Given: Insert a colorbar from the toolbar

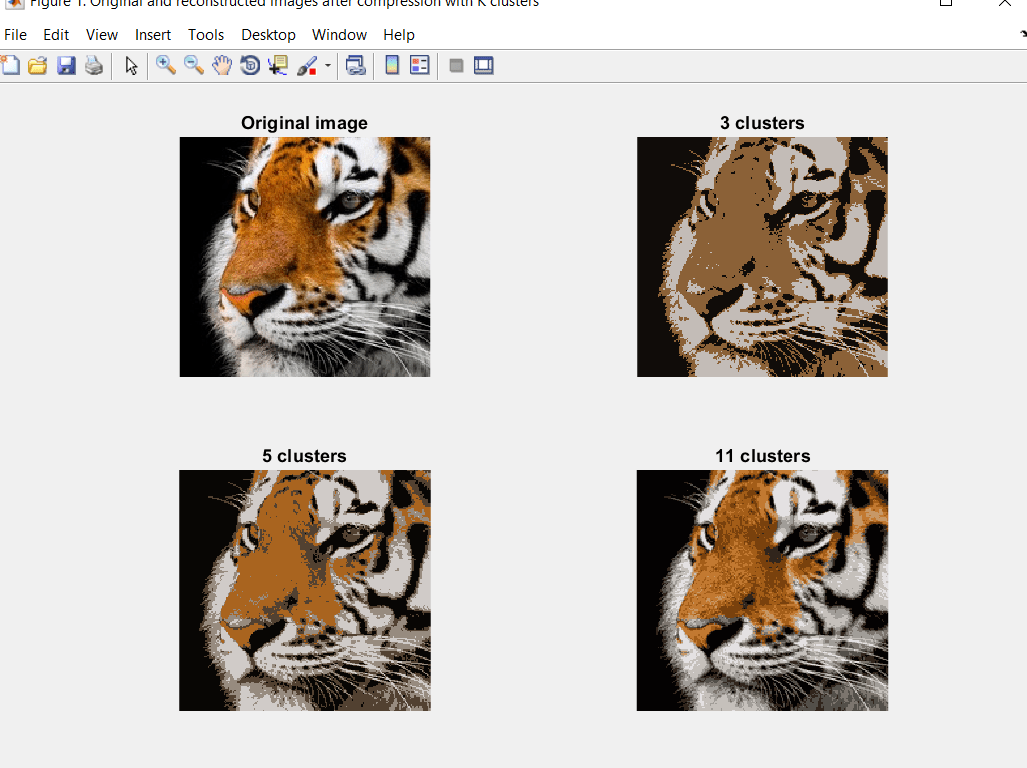Looking at the screenshot, I should pyautogui.click(x=392, y=66).
